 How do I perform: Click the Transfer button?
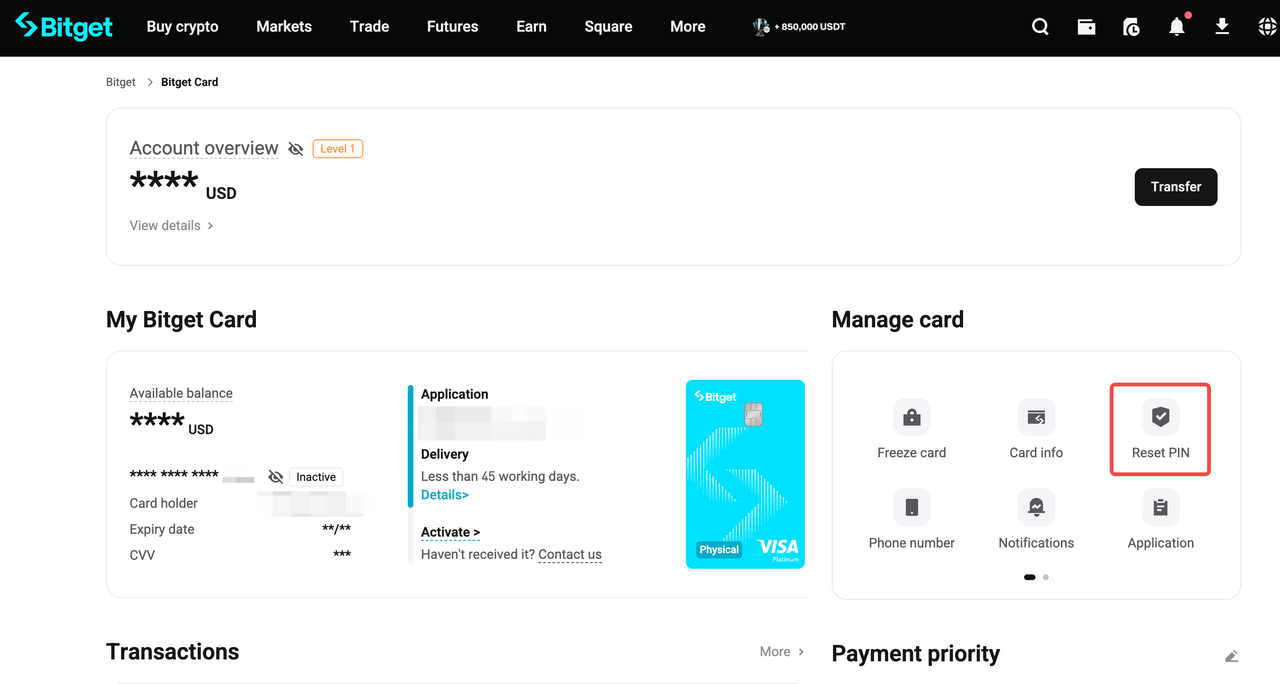pyautogui.click(x=1175, y=187)
